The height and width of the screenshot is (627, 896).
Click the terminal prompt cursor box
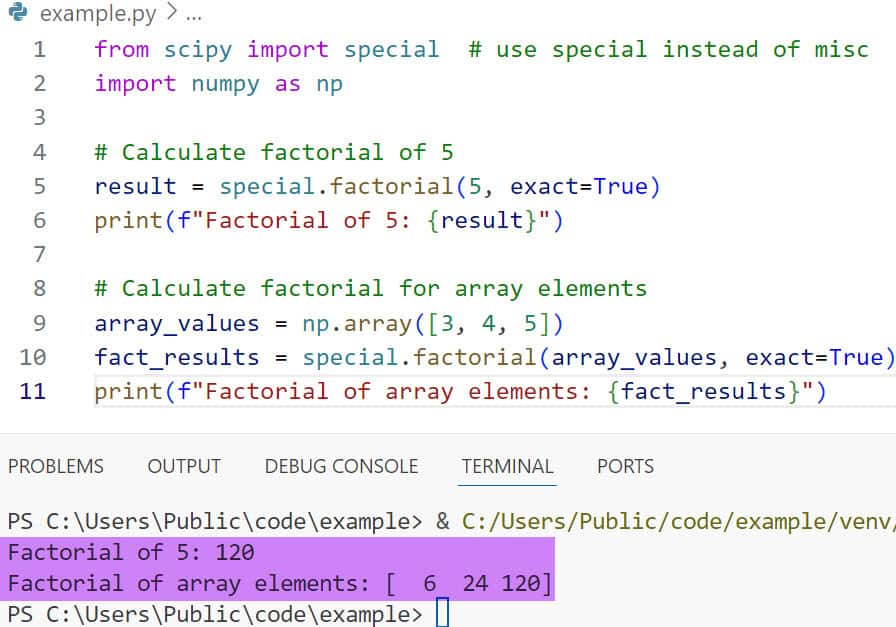(x=443, y=613)
